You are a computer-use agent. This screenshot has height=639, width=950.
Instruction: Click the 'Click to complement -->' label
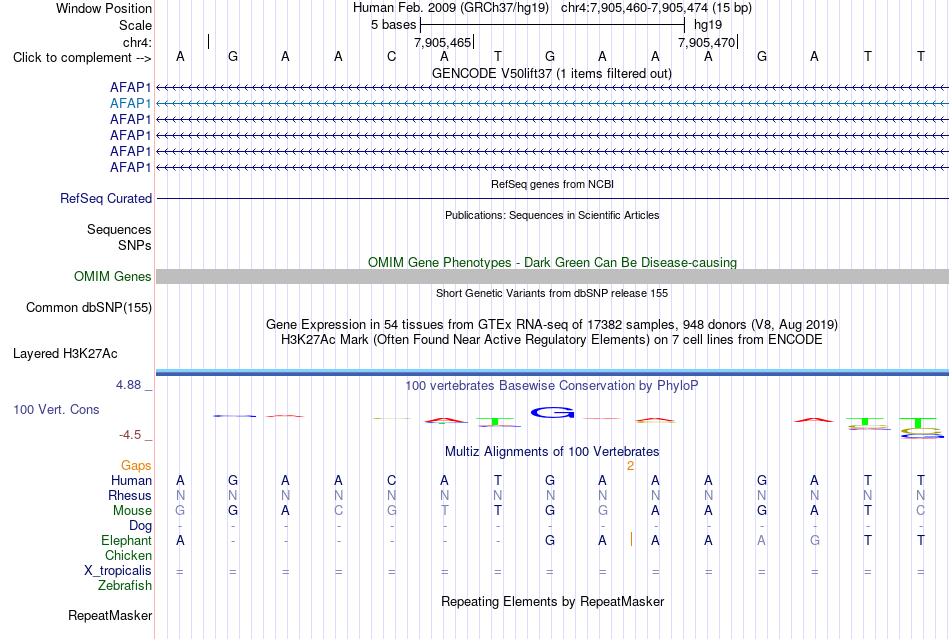[82, 58]
